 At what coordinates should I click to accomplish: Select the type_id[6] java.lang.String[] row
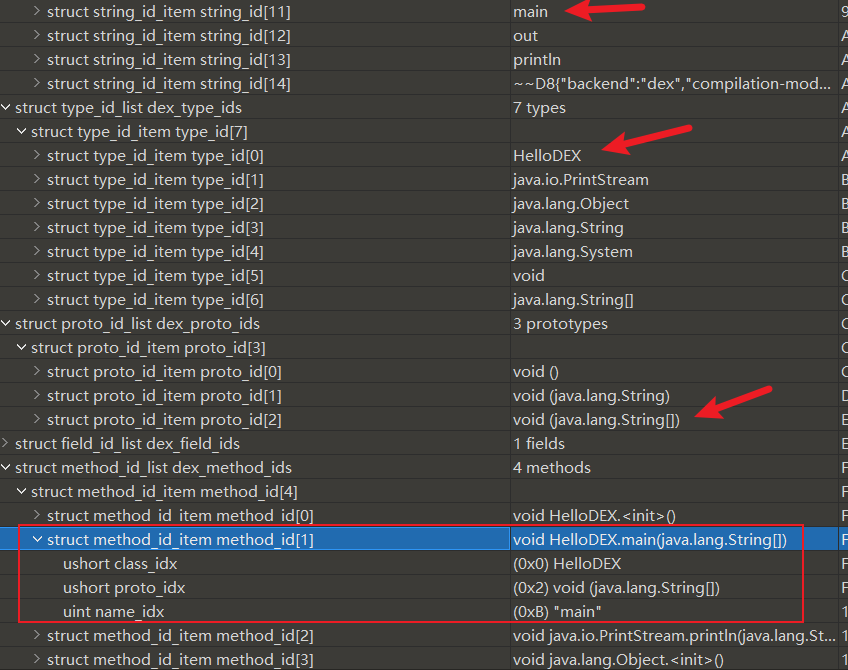(x=154, y=300)
